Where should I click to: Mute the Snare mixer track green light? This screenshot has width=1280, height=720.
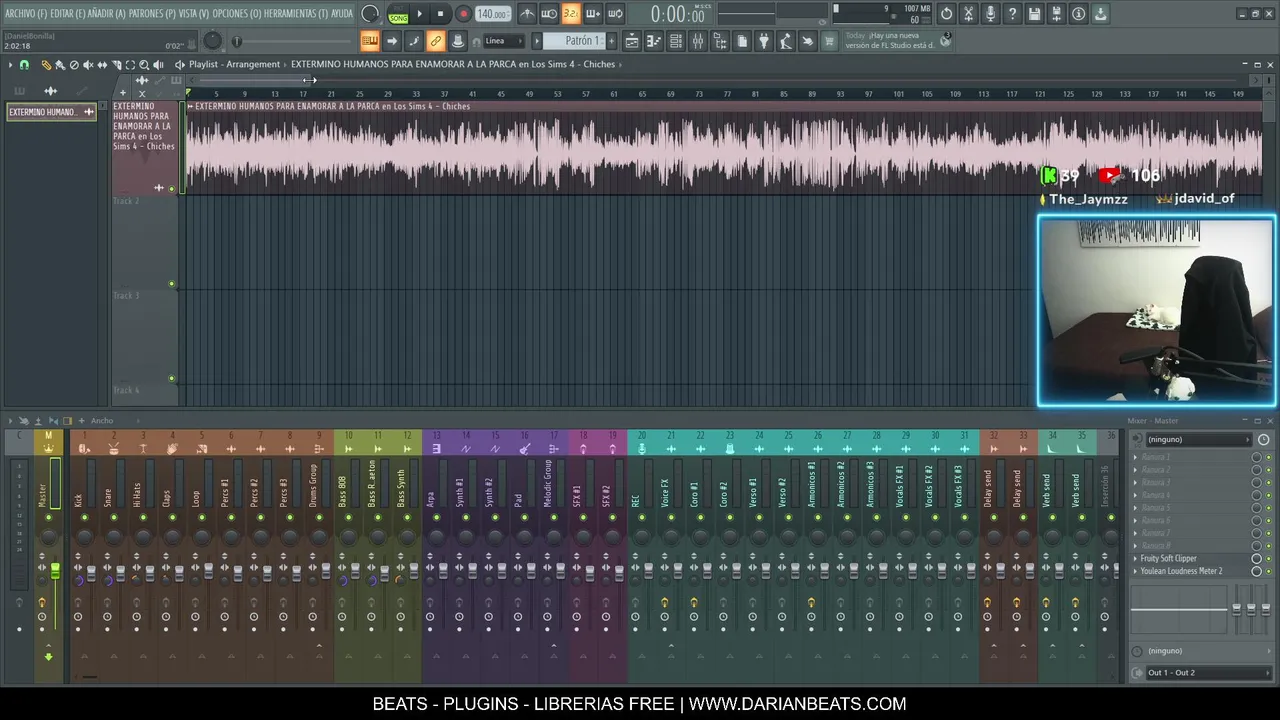(114, 517)
